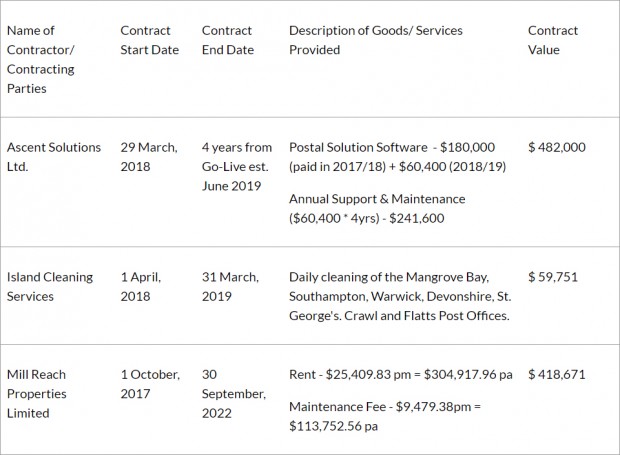
Task: Click the 'Annual Support & Maintenance' paragraph
Action: point(377,208)
